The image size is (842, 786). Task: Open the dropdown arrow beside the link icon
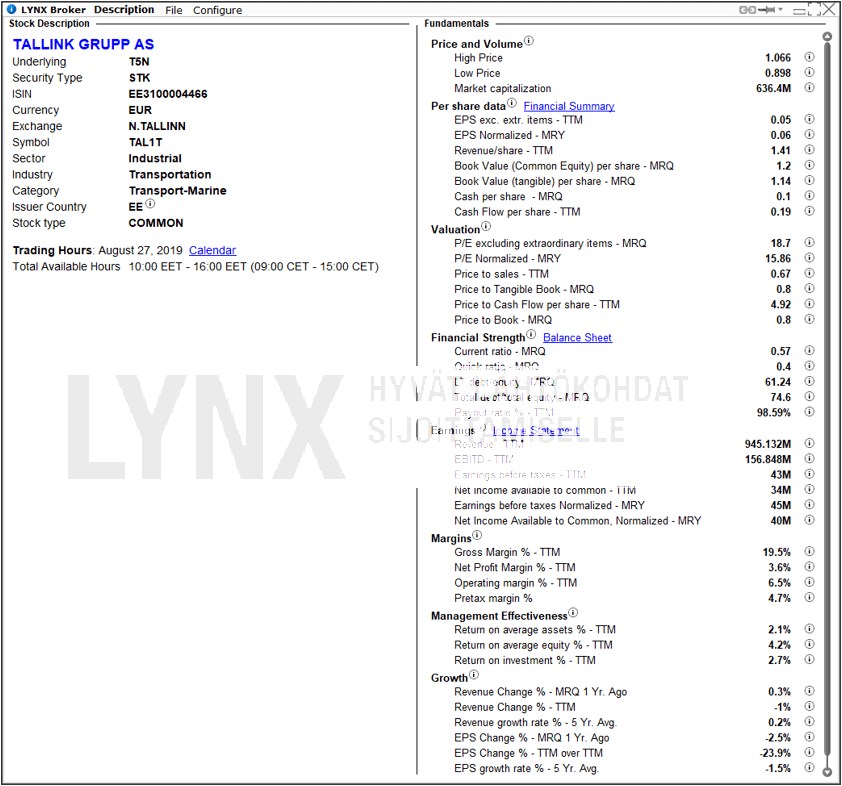[780, 9]
